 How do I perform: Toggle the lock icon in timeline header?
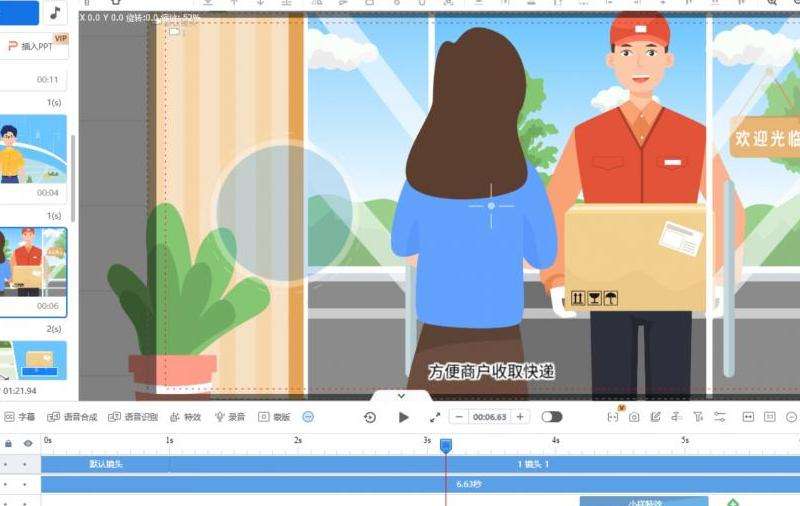pyautogui.click(x=9, y=442)
